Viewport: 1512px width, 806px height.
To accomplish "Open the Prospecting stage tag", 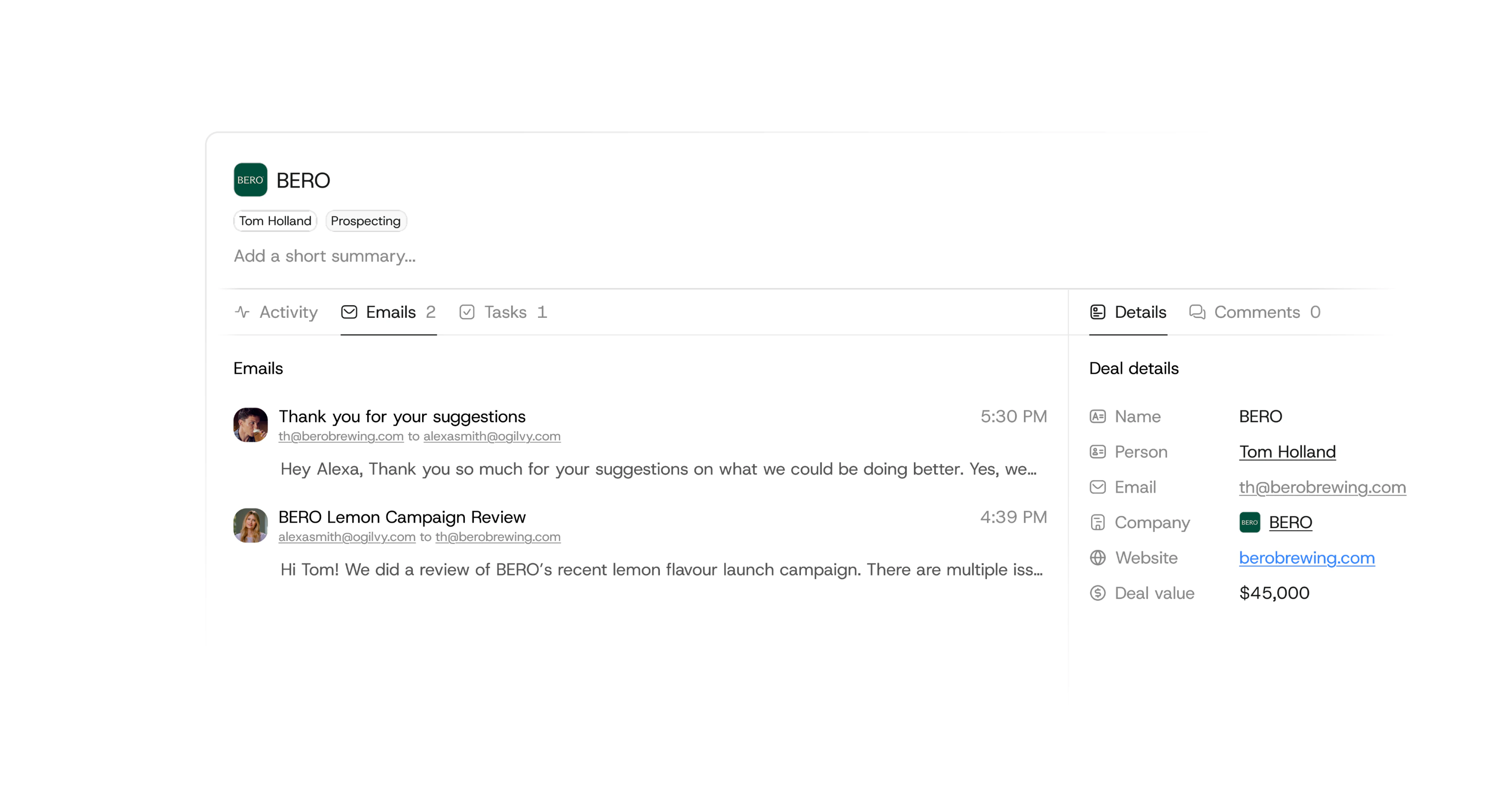I will pyautogui.click(x=366, y=221).
